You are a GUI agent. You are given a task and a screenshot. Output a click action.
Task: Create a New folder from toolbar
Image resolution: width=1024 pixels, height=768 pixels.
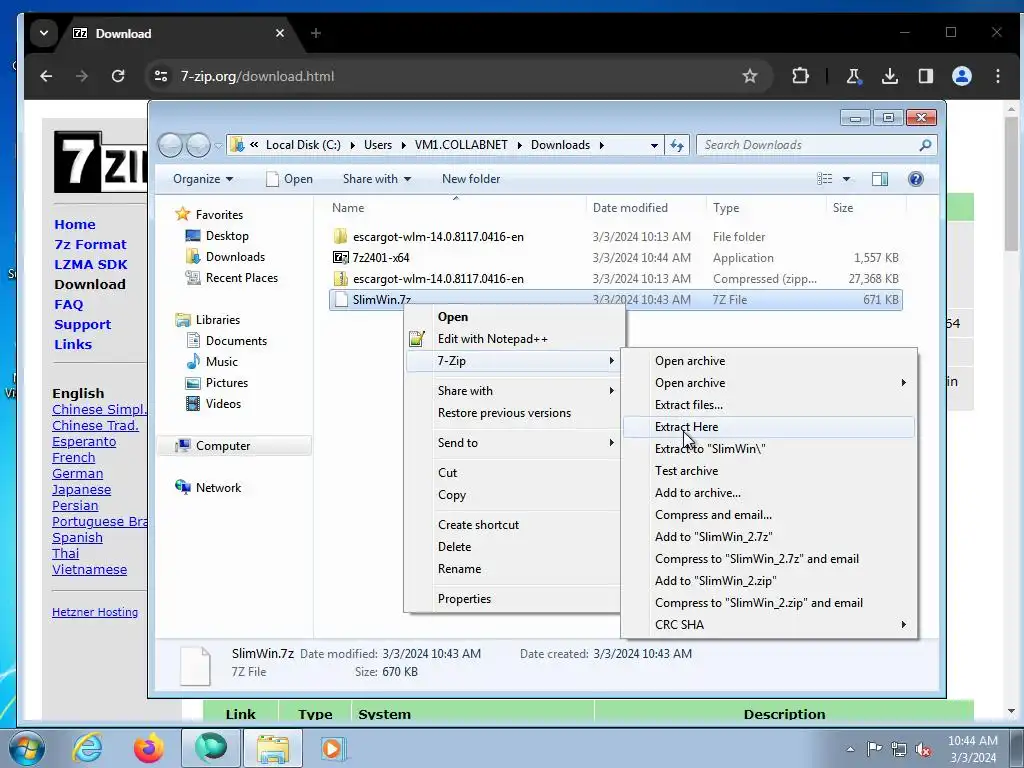(471, 179)
